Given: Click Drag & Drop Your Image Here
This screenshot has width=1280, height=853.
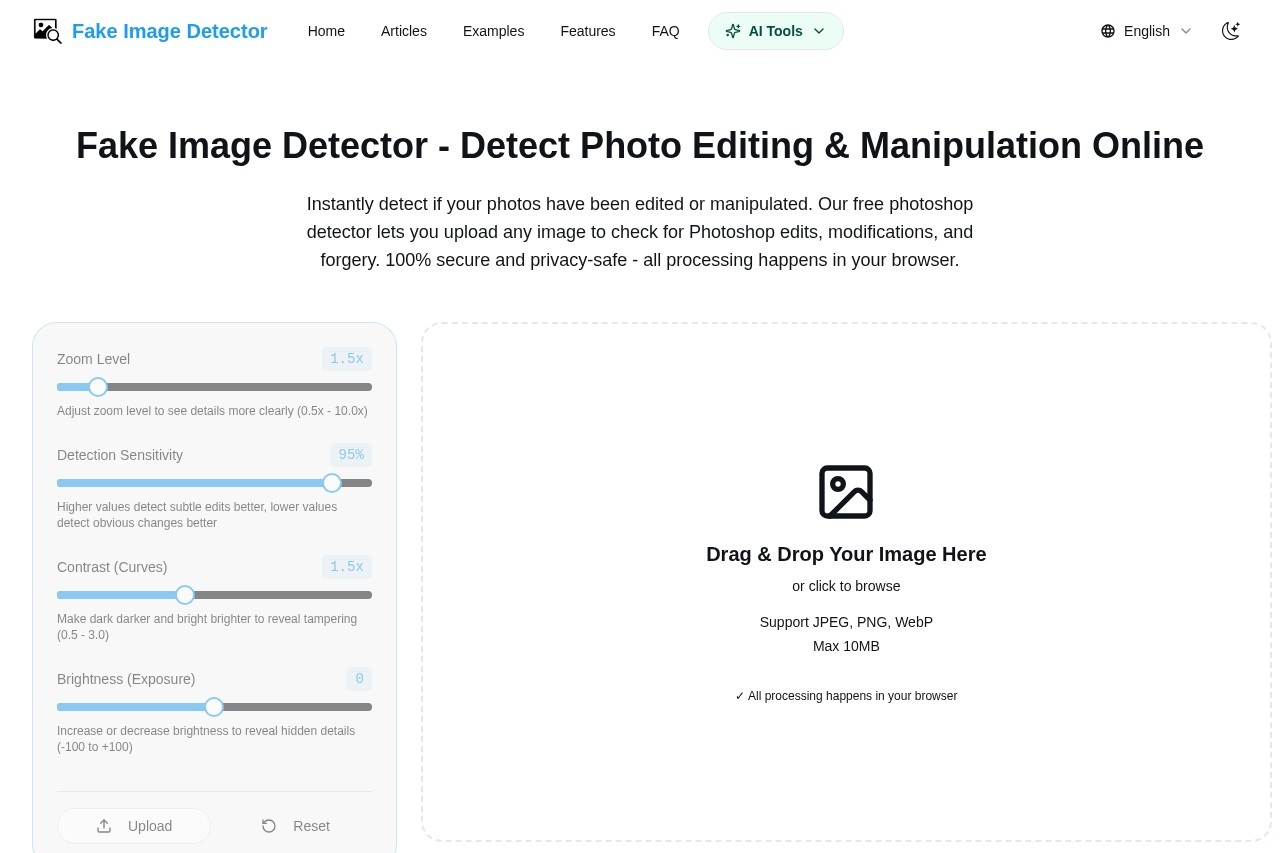Looking at the screenshot, I should (846, 554).
